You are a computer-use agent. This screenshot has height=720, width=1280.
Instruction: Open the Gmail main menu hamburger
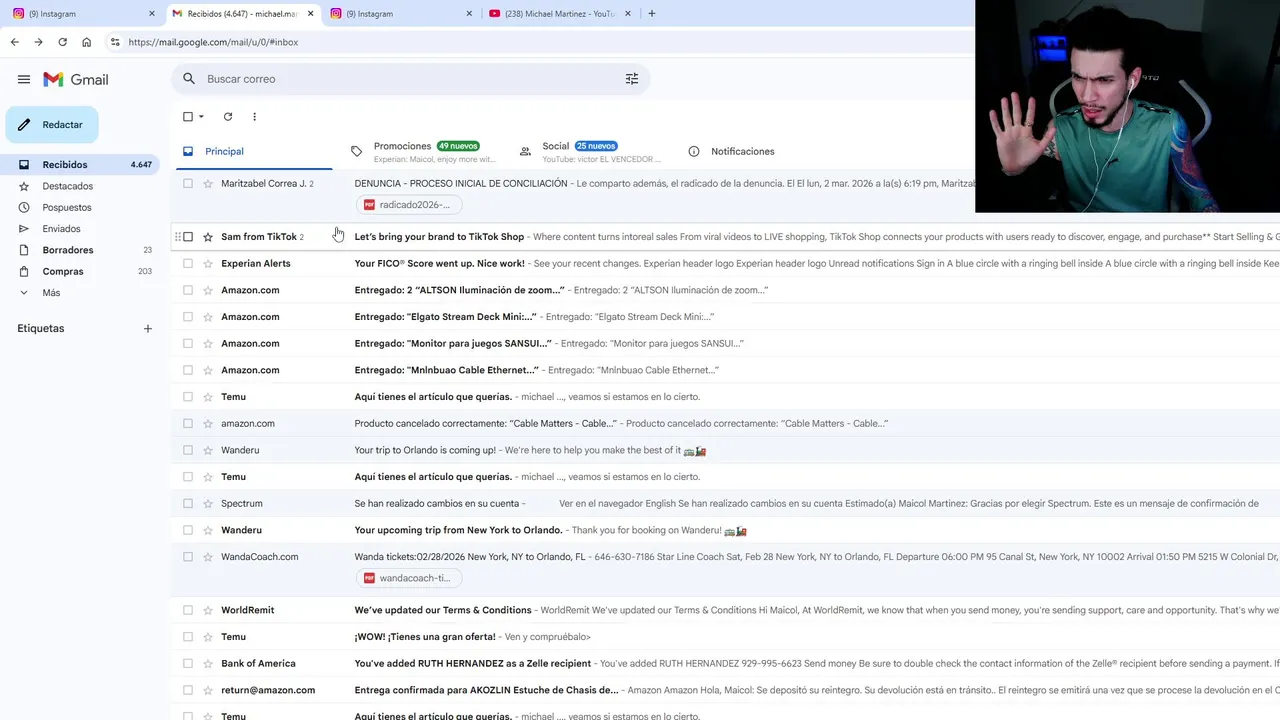tap(24, 79)
